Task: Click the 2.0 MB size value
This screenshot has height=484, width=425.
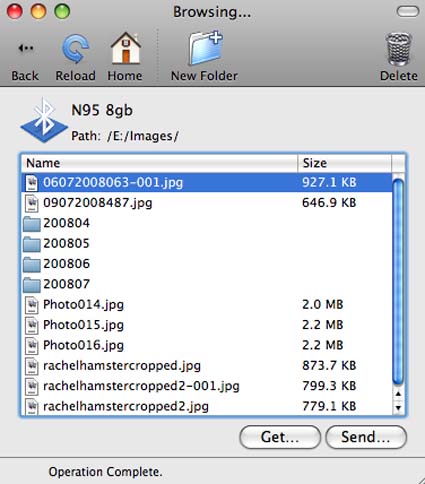Action: (323, 304)
